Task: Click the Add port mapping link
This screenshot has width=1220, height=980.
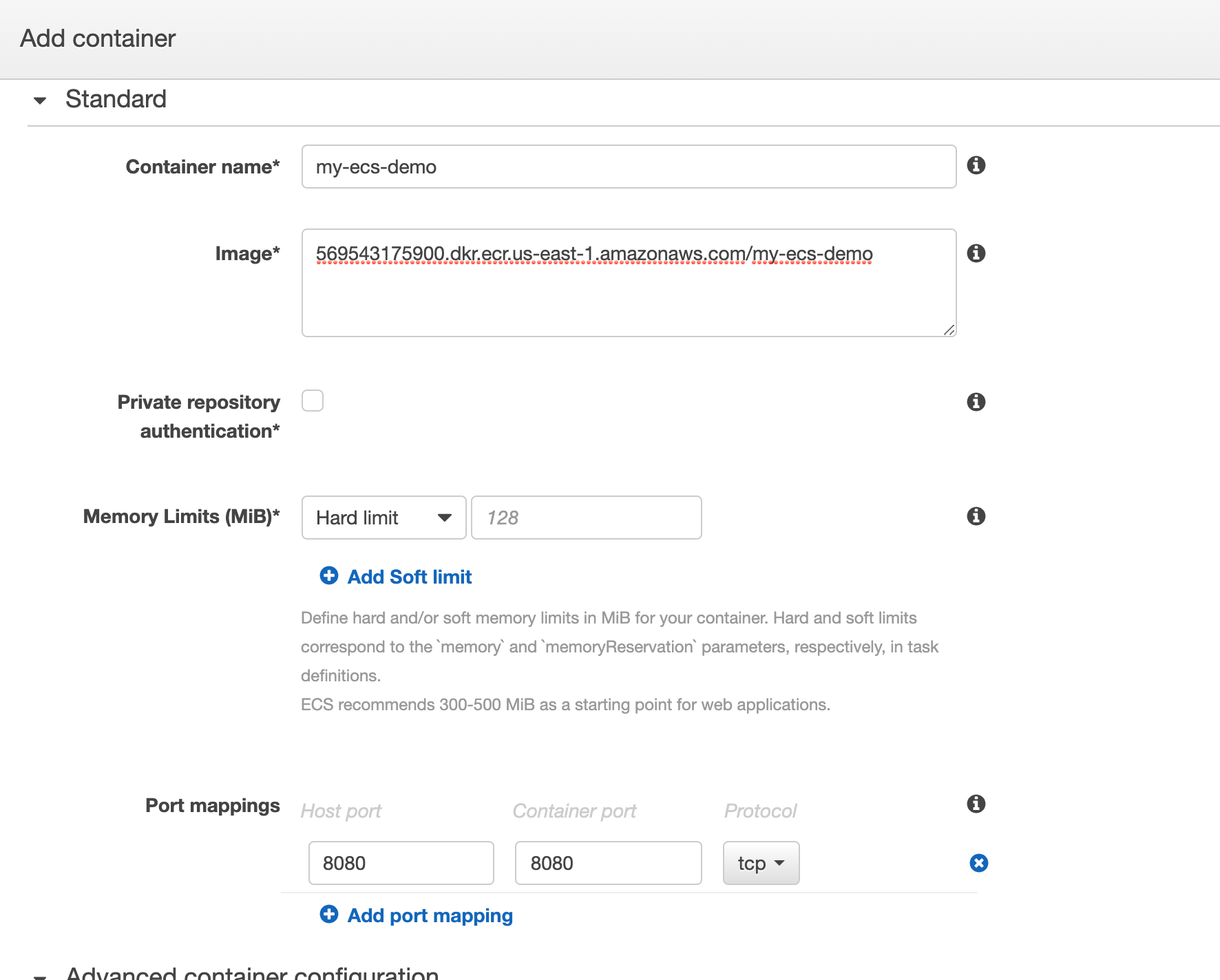Action: [x=430, y=915]
